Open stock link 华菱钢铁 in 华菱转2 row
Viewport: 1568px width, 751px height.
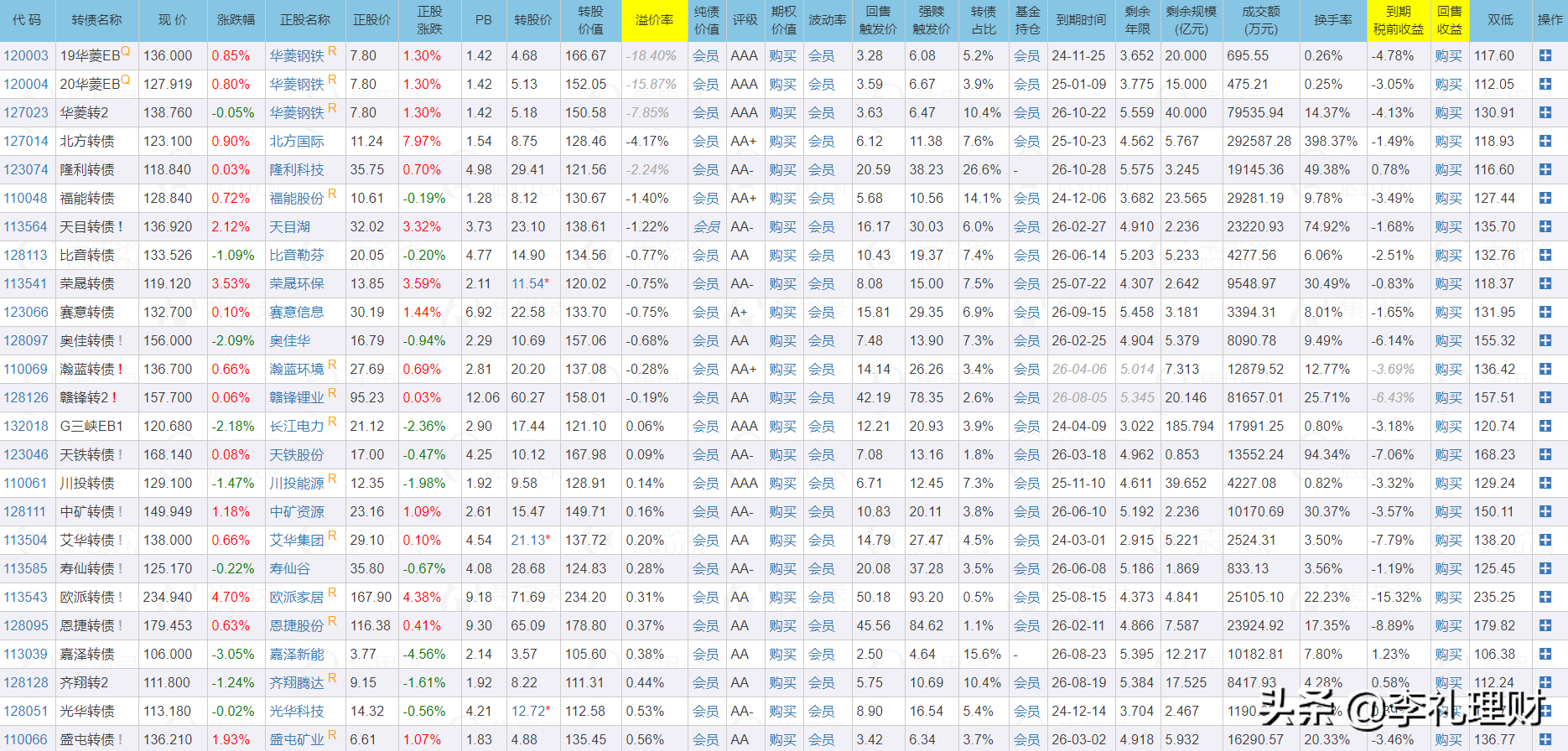(x=297, y=113)
